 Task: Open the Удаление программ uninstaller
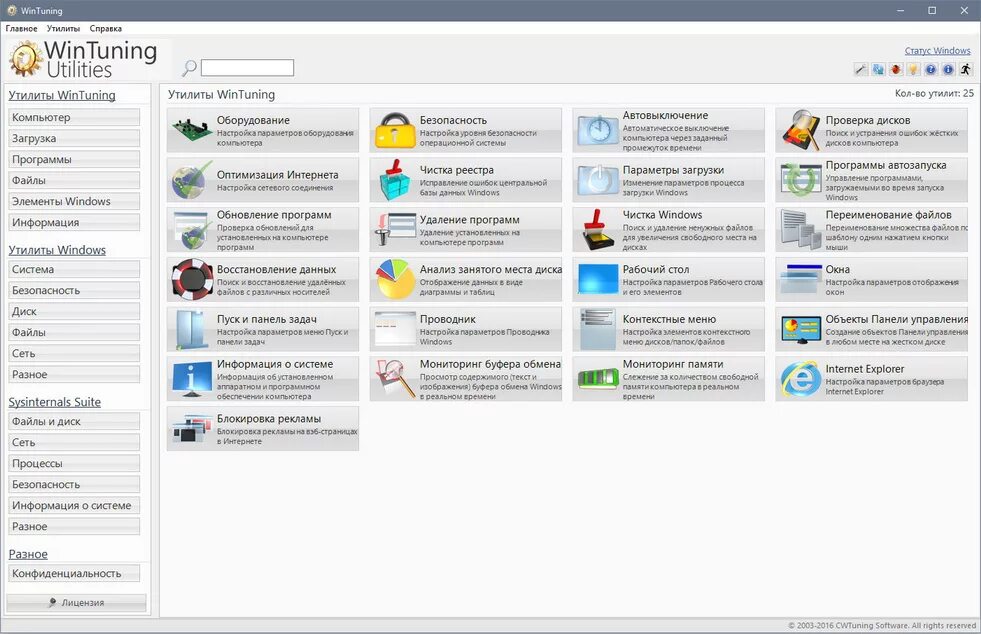[465, 230]
